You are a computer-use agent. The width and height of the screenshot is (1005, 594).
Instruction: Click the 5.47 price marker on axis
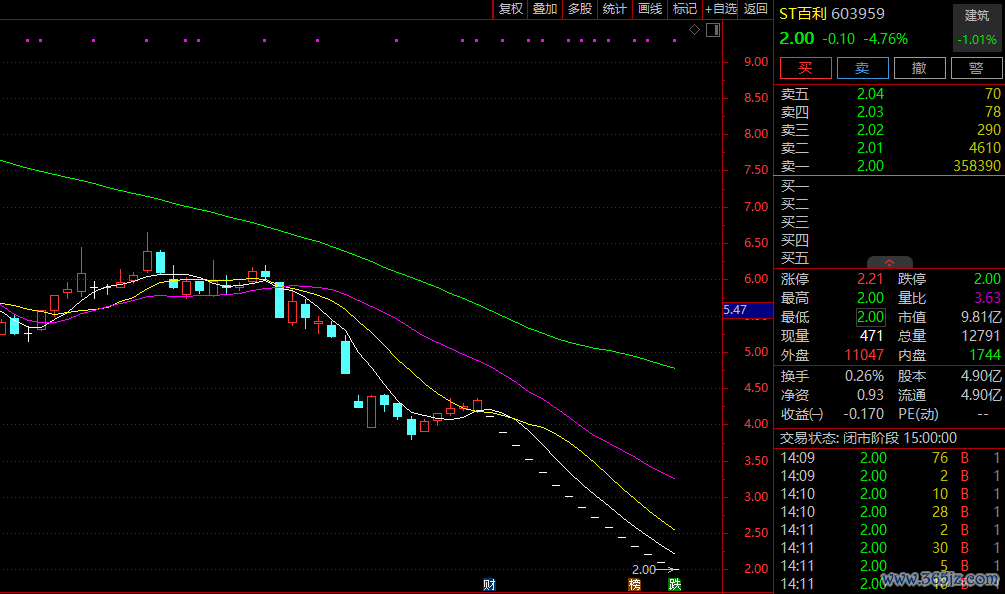[x=747, y=310]
